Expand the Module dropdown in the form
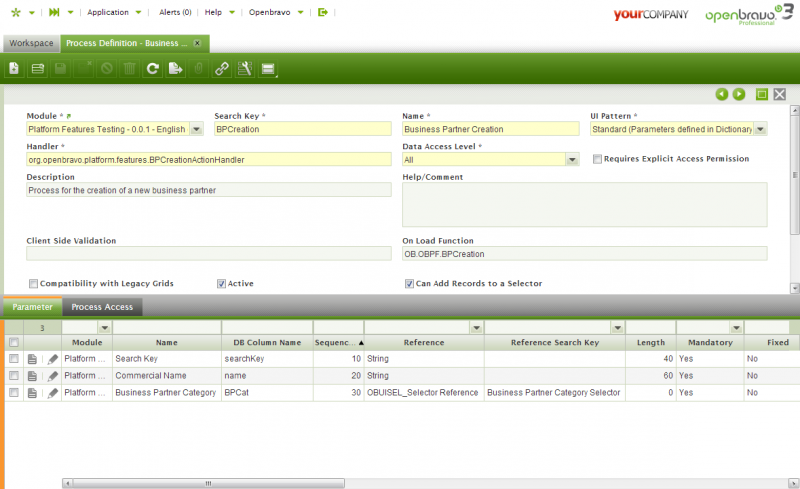 click(196, 129)
